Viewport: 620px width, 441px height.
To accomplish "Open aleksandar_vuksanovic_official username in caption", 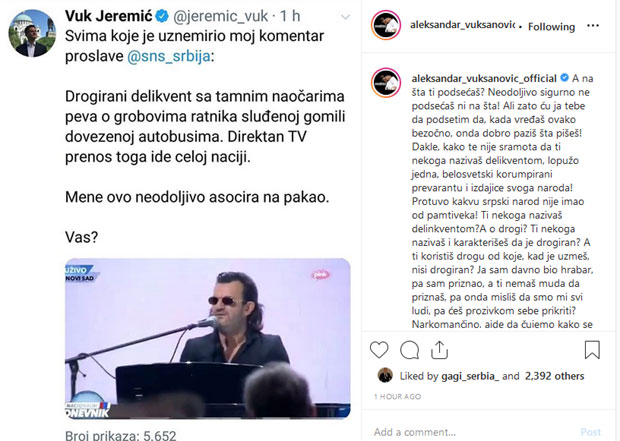I will 484,78.
